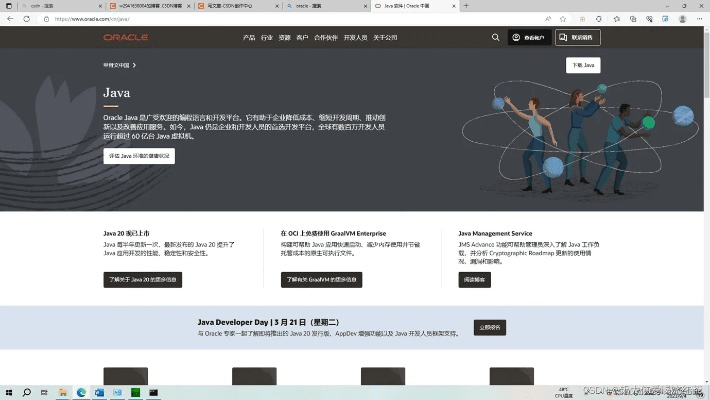Click the Oracle logo in the header
Image resolution: width=710 pixels, height=400 pixels.
[x=125, y=37]
